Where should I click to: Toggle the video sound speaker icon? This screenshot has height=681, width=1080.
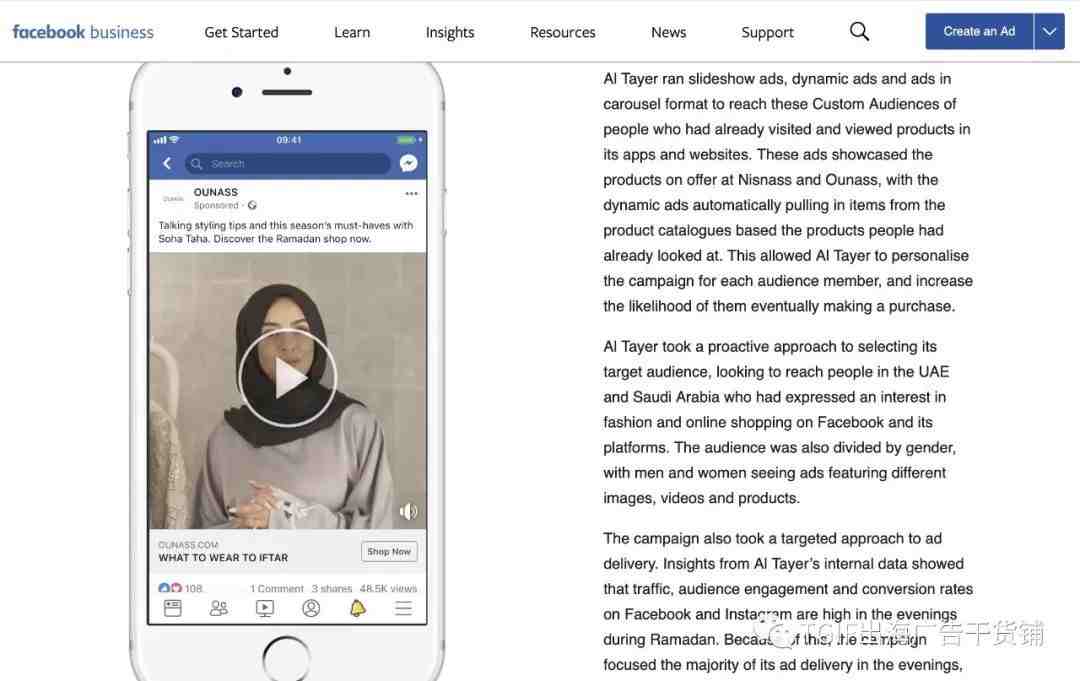point(408,511)
